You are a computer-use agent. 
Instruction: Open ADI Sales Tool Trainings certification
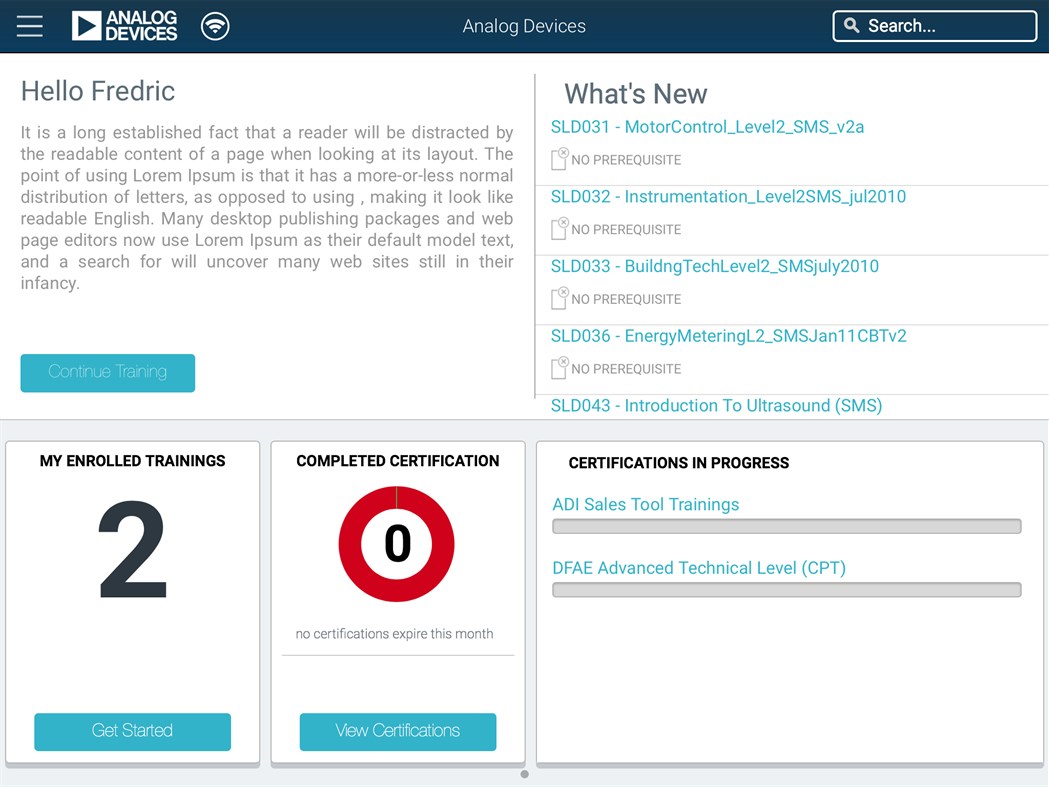pyautogui.click(x=646, y=504)
